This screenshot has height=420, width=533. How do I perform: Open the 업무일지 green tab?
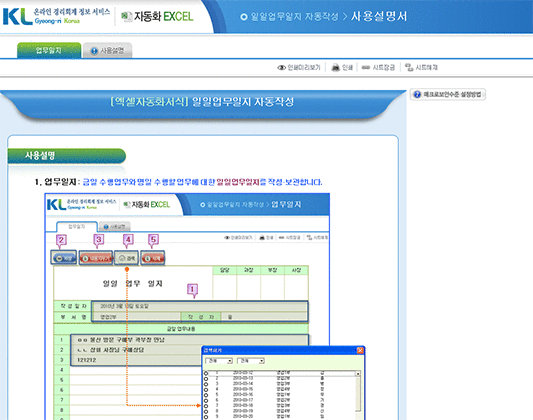[49, 50]
